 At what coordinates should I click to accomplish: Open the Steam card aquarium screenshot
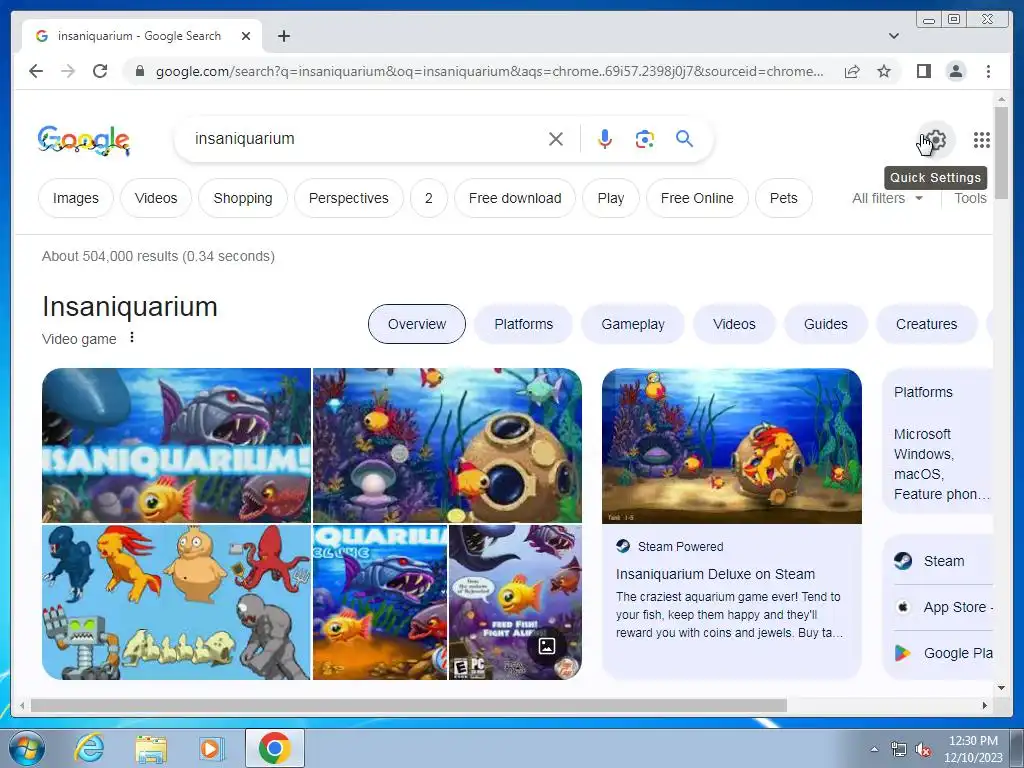(x=731, y=446)
